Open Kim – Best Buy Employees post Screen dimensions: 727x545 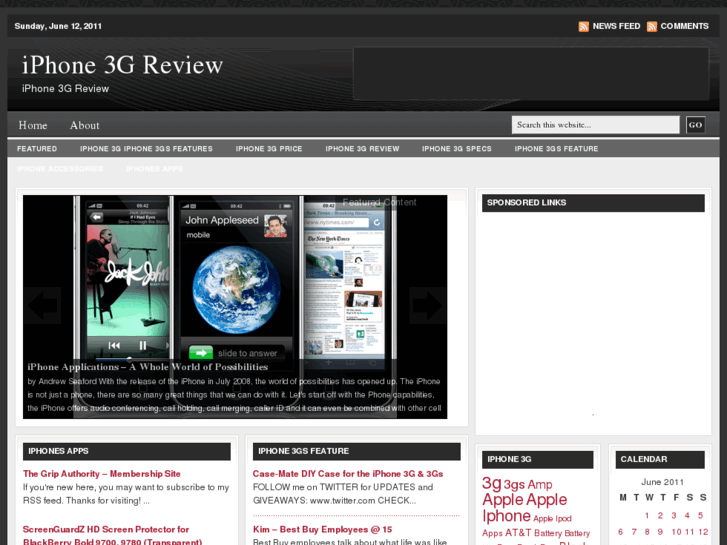pyautogui.click(x=322, y=529)
